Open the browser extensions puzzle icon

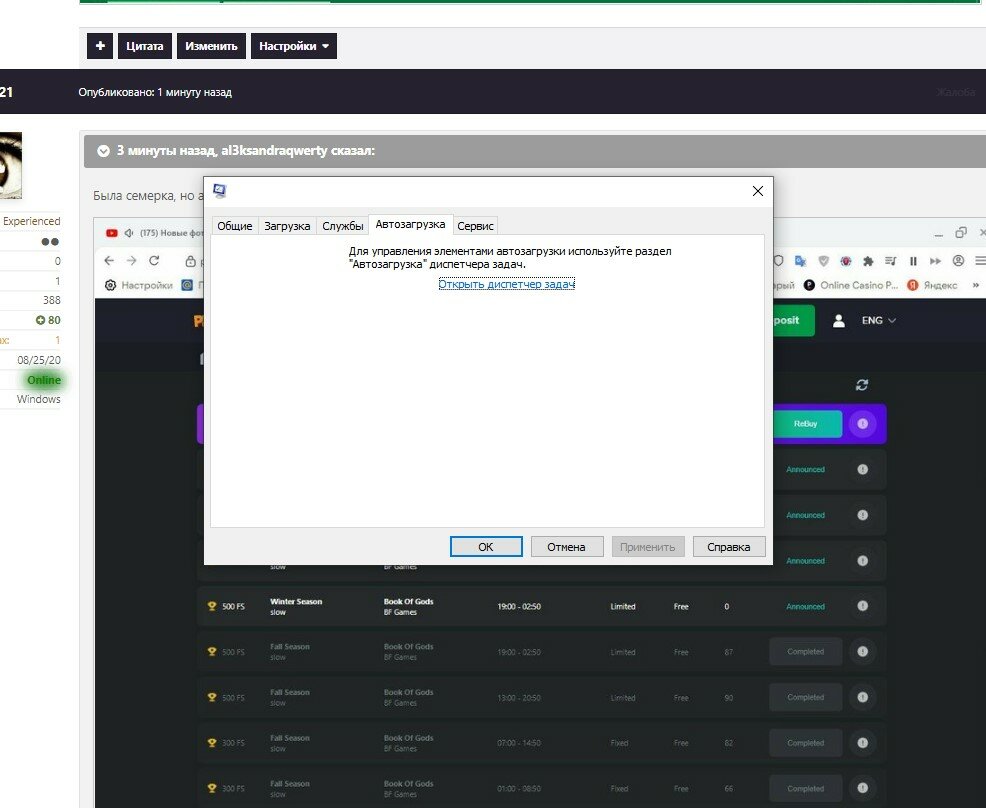pos(868,261)
